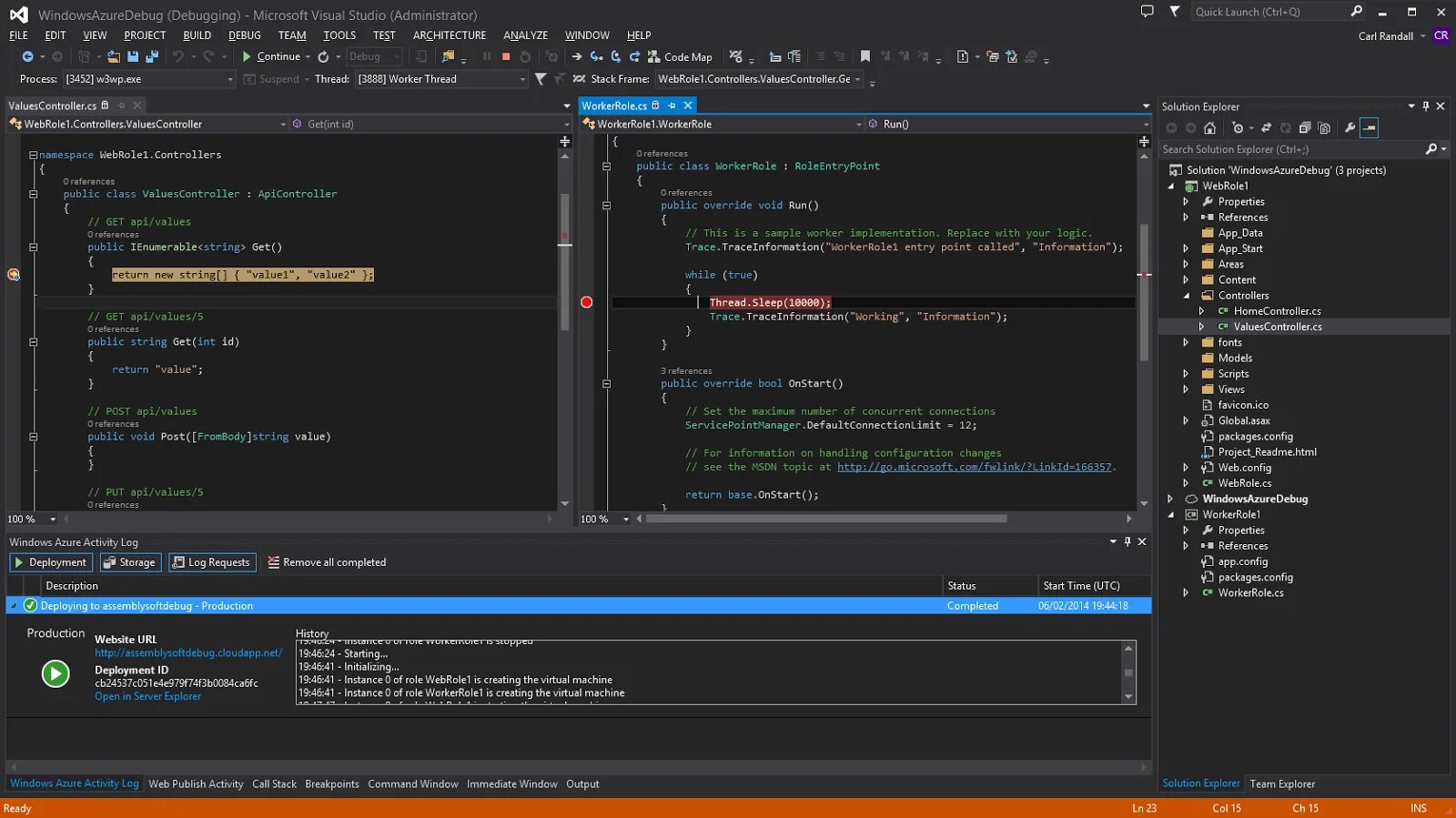Click the Save All toolbar icon
The height and width of the screenshot is (818, 1456).
[x=152, y=56]
